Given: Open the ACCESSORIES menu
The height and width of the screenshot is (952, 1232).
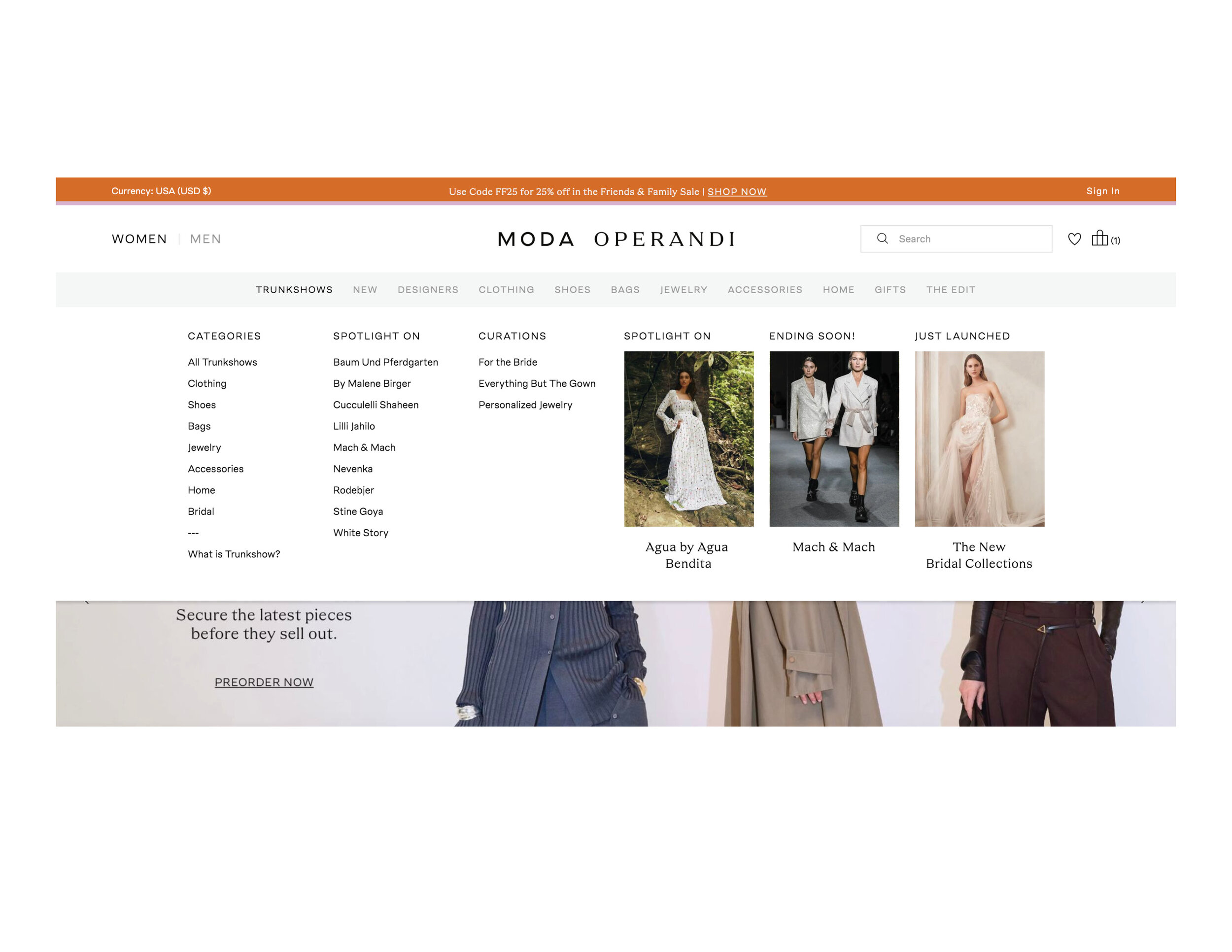Looking at the screenshot, I should click(x=764, y=289).
